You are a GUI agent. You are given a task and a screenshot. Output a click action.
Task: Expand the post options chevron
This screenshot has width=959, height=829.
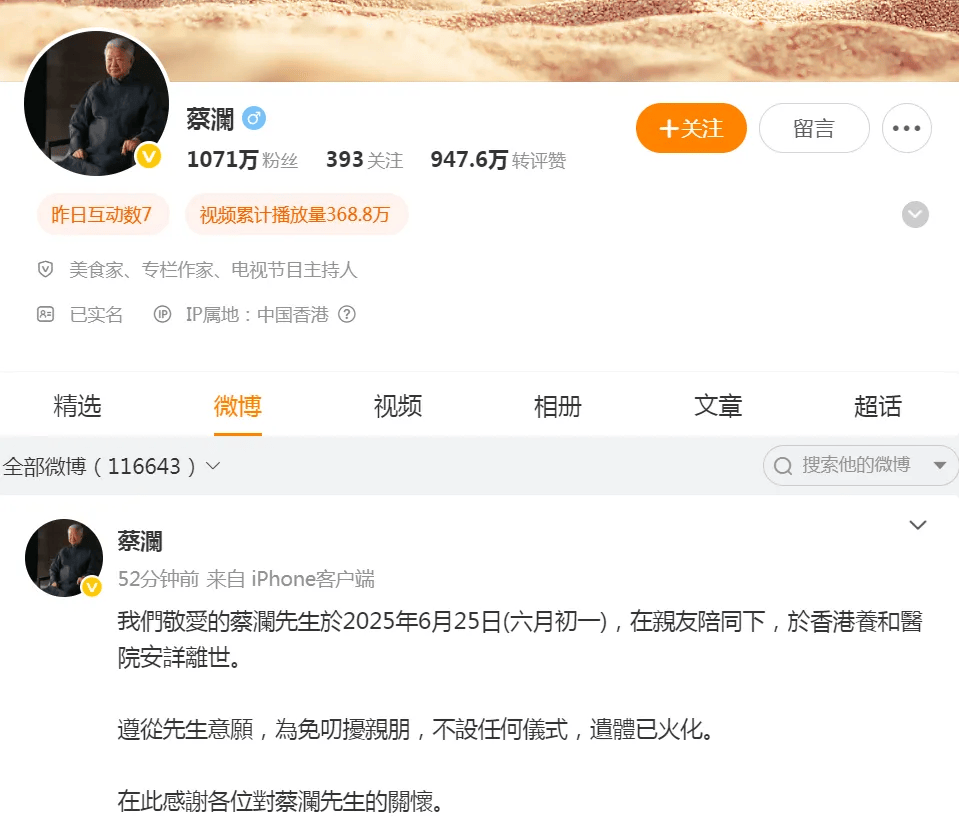pos(917,525)
